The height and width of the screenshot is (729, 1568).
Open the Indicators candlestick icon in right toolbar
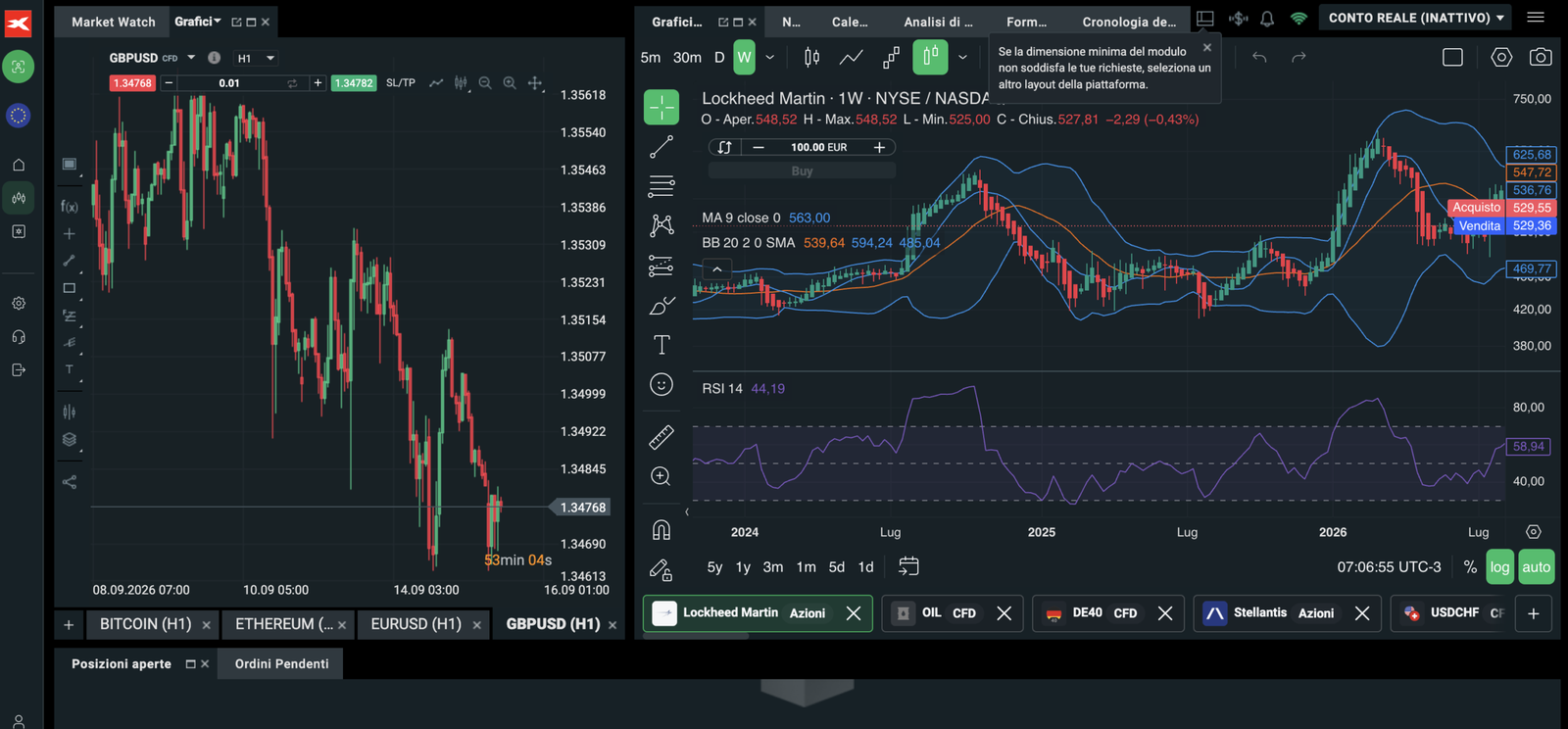tap(811, 57)
